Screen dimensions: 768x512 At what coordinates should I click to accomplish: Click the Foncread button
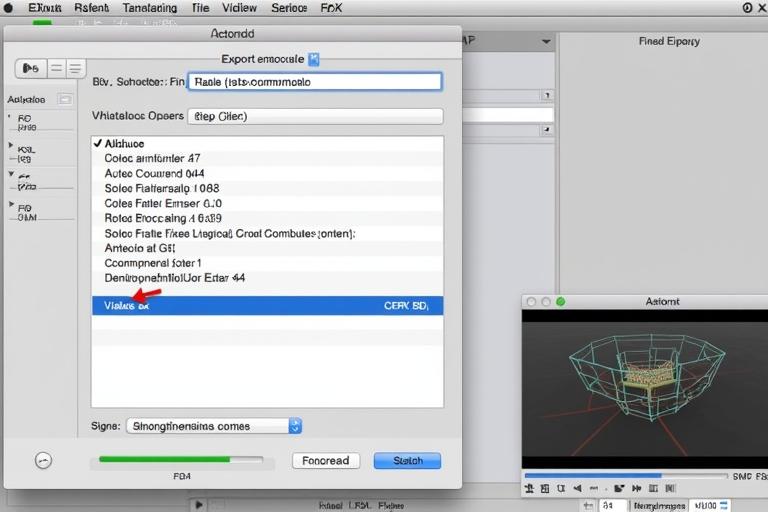[326, 461]
